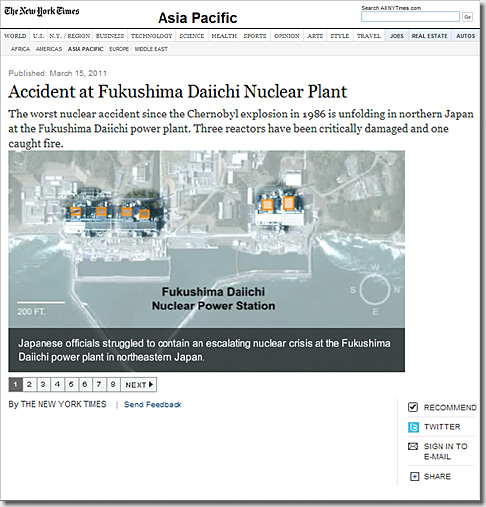
Task: Open the Opinion section
Action: [x=287, y=36]
